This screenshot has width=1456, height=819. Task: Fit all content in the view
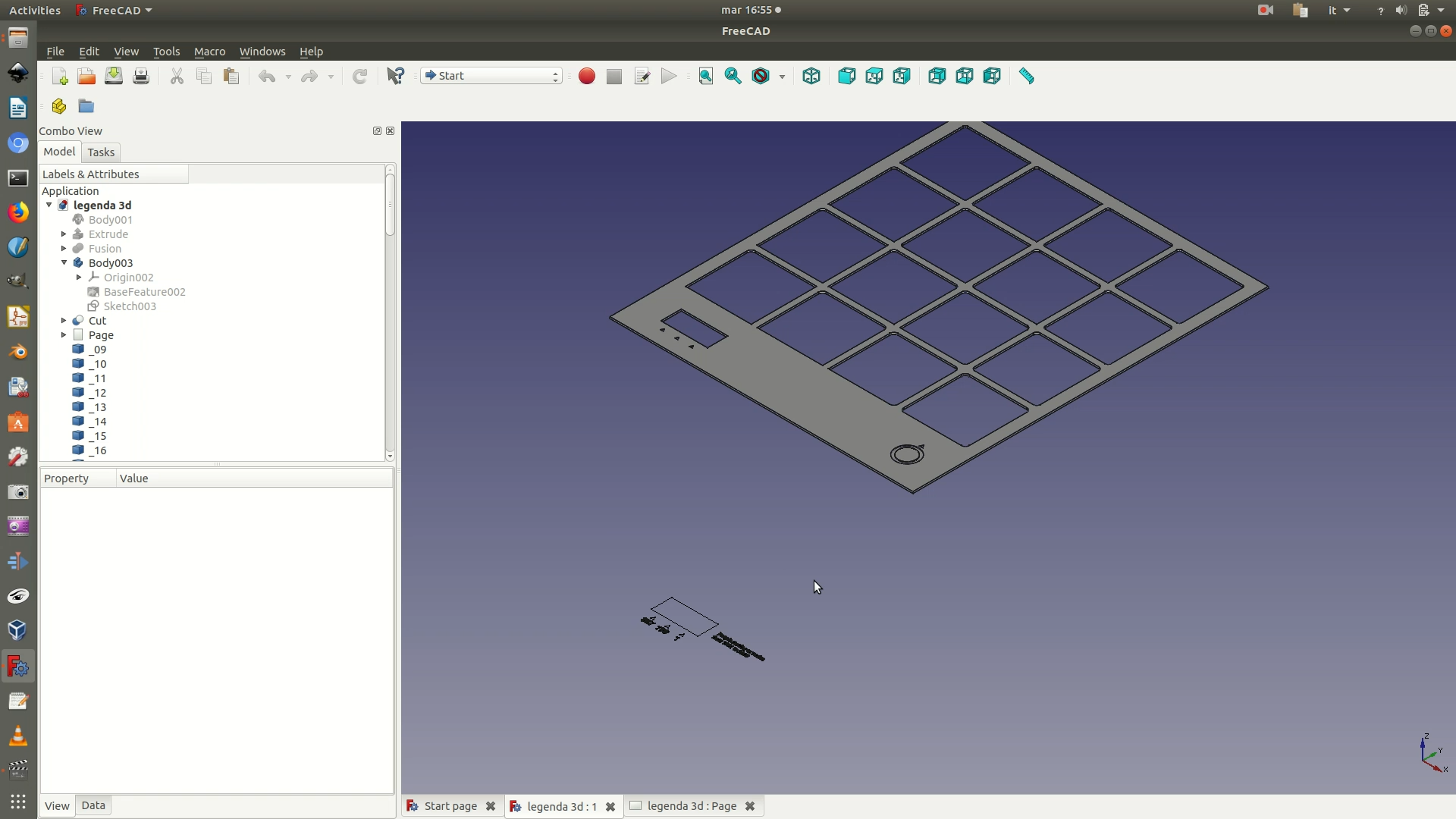706,76
